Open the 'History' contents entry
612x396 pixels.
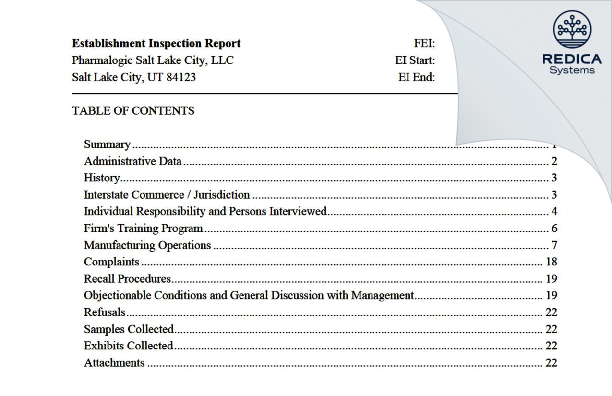pyautogui.click(x=320, y=178)
